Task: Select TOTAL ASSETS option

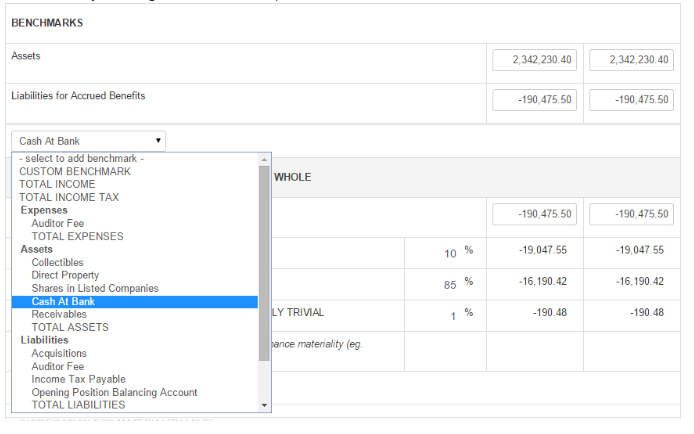Action: pyautogui.click(x=70, y=328)
